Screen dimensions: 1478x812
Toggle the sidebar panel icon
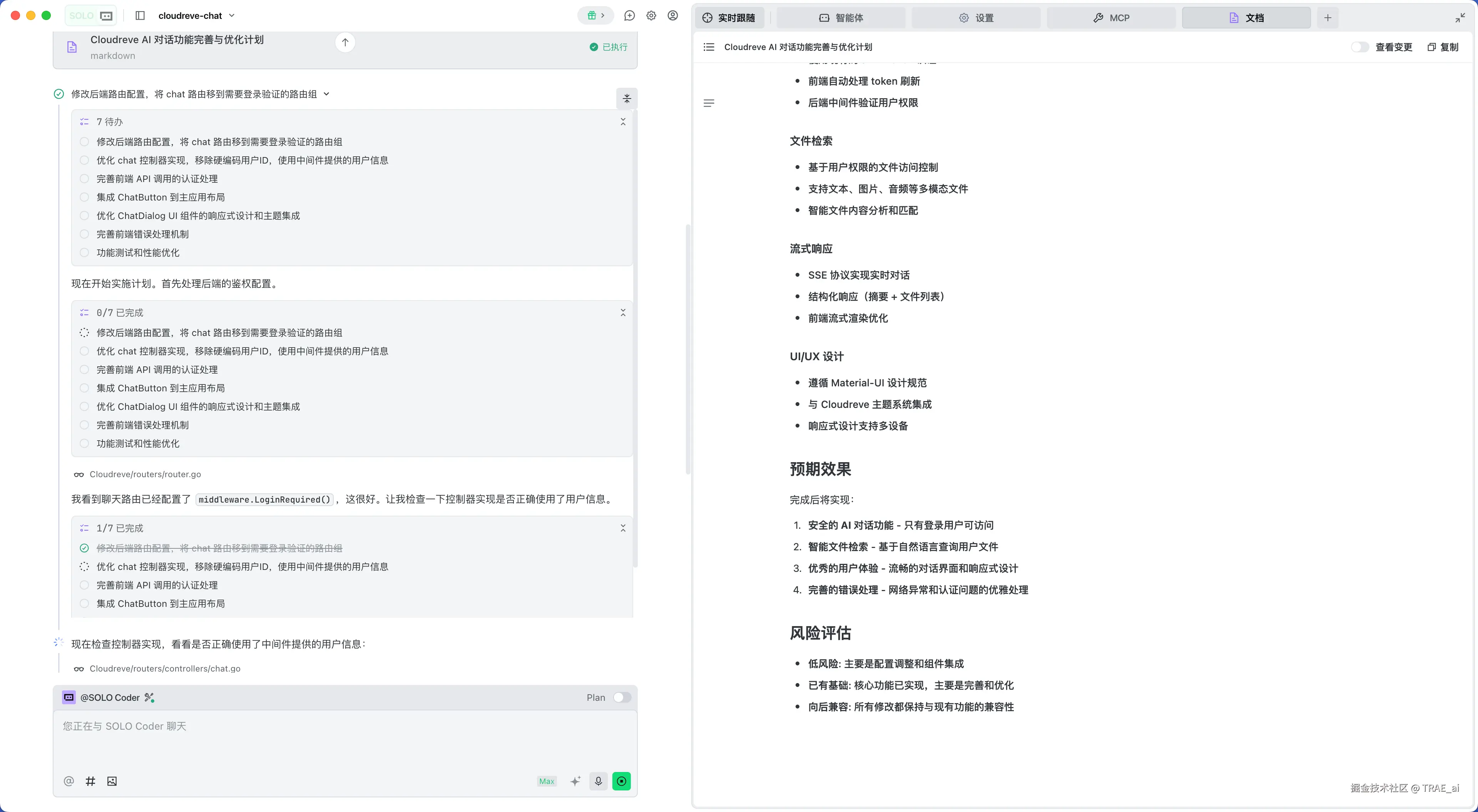coord(140,15)
